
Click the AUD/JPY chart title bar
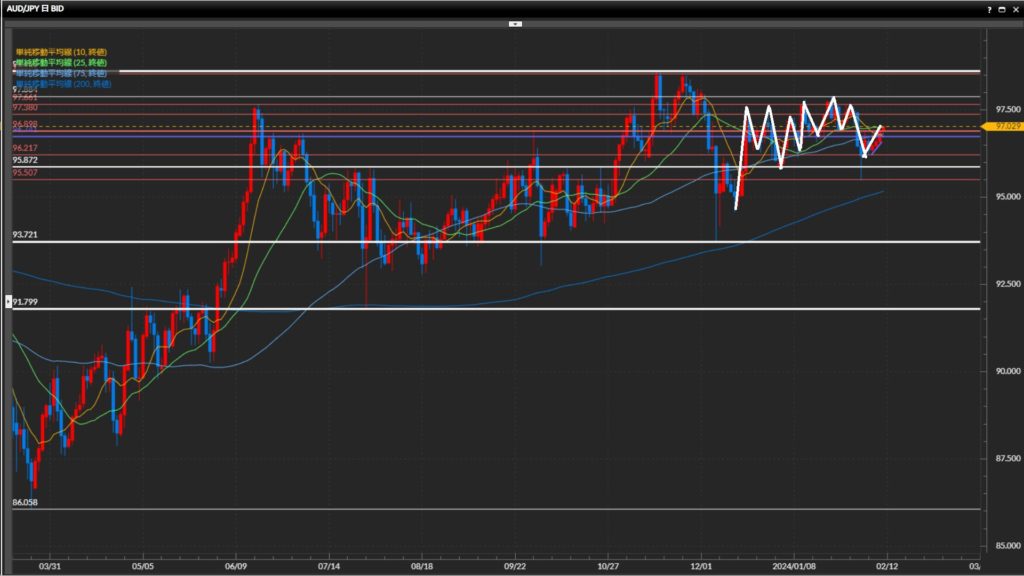pyautogui.click(x=400, y=8)
